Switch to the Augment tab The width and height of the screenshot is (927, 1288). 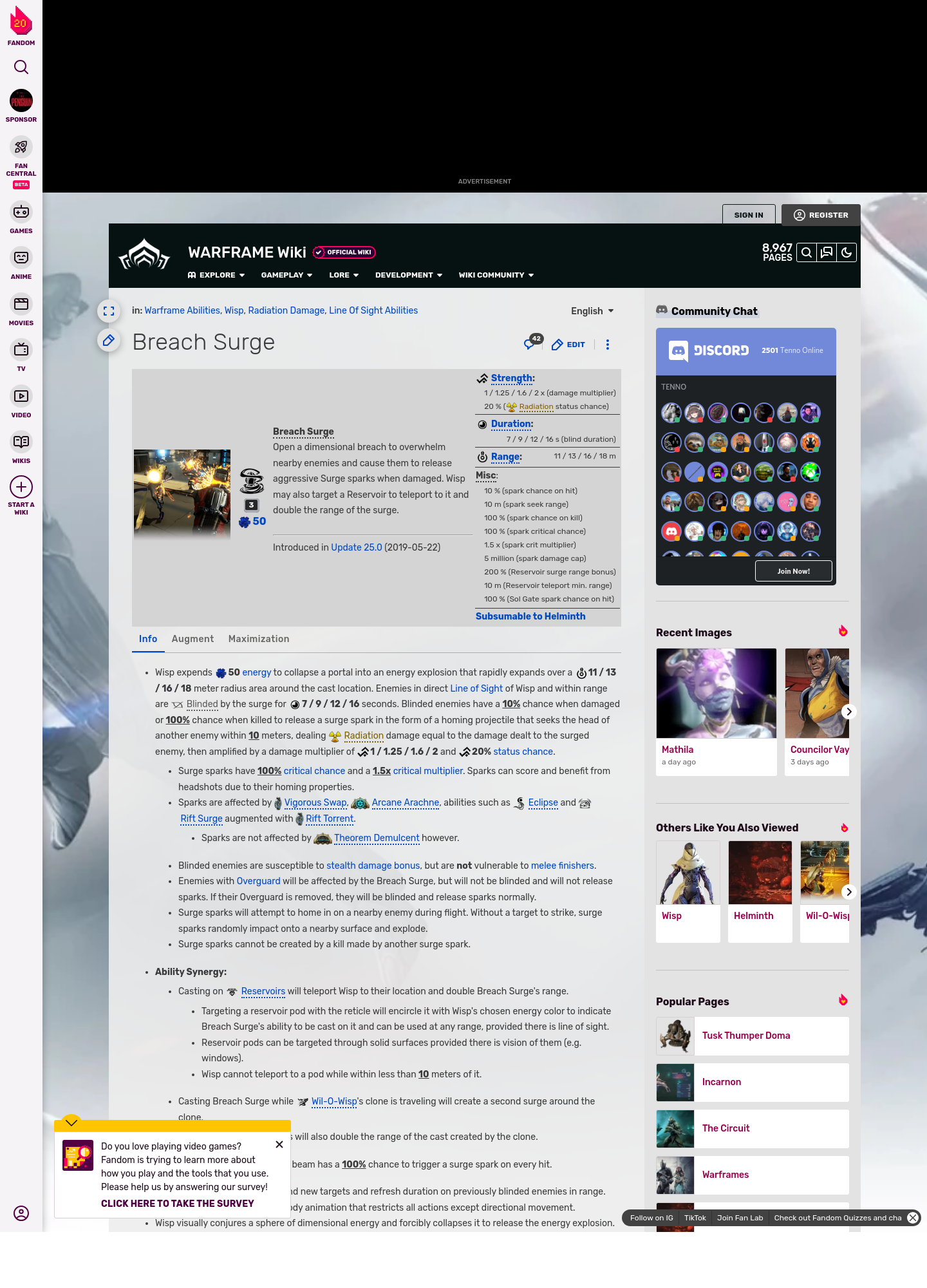coord(192,639)
